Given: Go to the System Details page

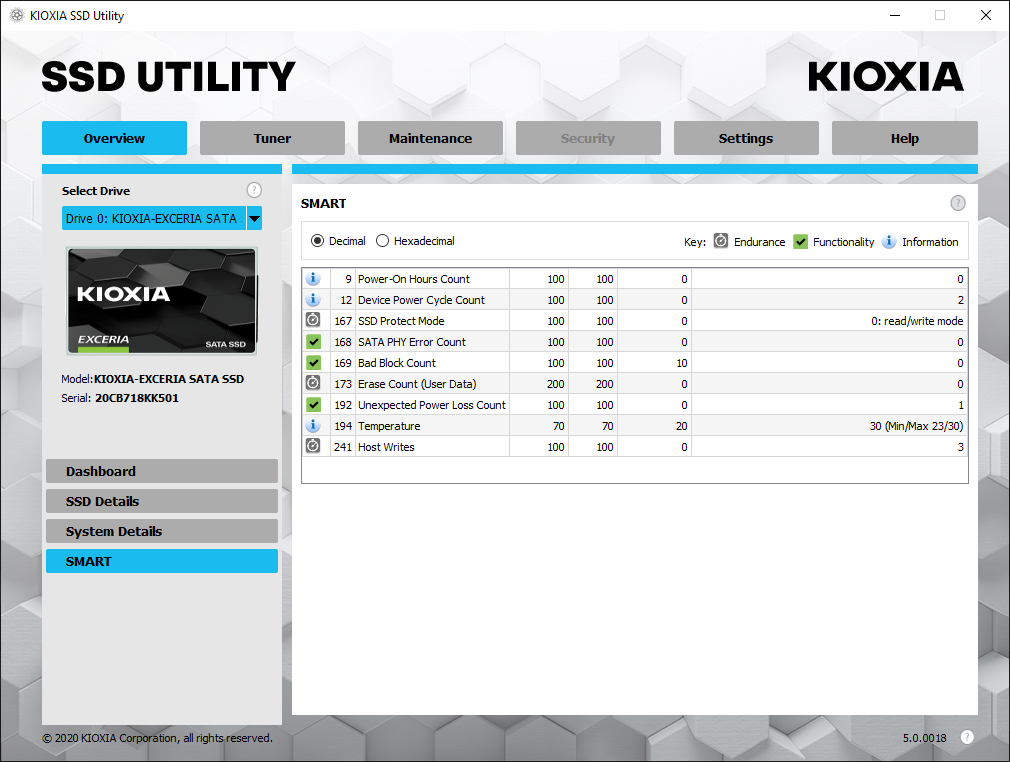Looking at the screenshot, I should click(x=162, y=531).
